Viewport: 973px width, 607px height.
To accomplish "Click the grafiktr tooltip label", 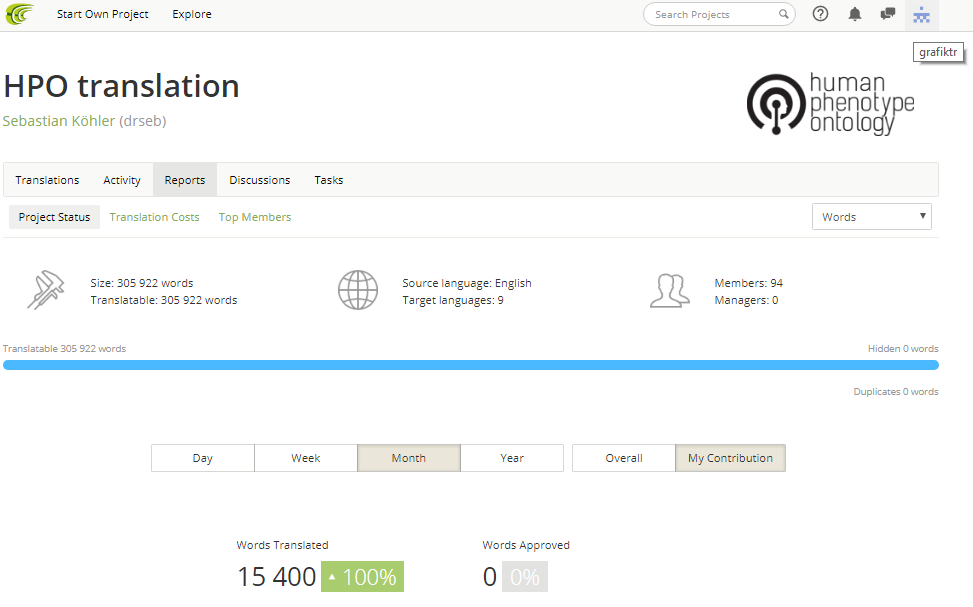I will pyautogui.click(x=938, y=52).
